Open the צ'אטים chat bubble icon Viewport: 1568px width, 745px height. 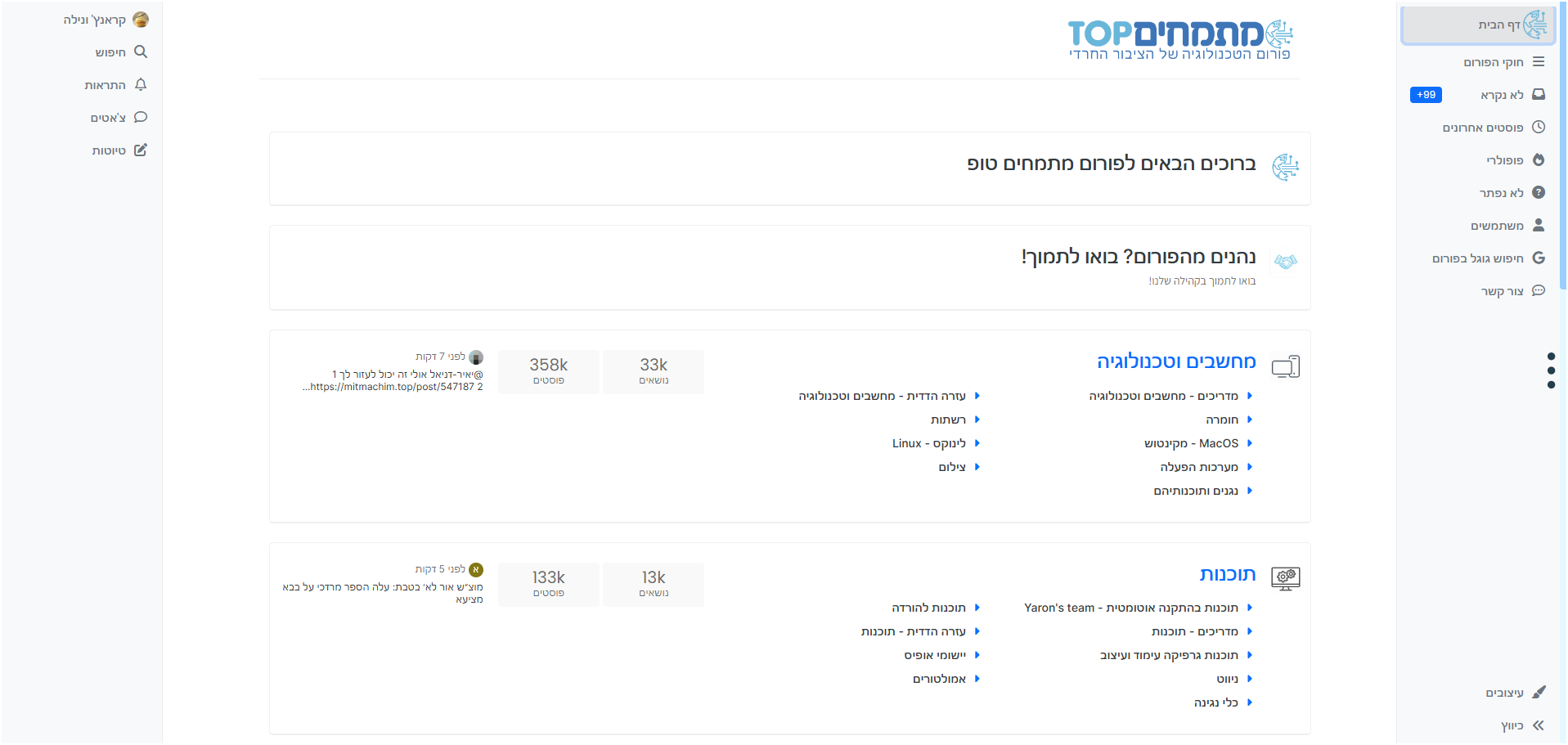(x=140, y=117)
